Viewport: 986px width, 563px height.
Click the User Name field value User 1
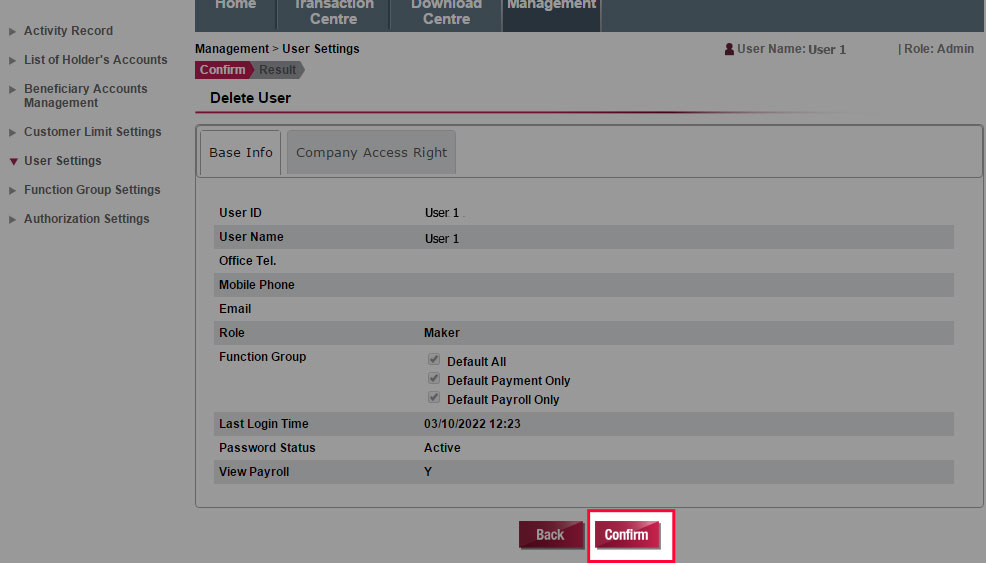pyautogui.click(x=442, y=238)
